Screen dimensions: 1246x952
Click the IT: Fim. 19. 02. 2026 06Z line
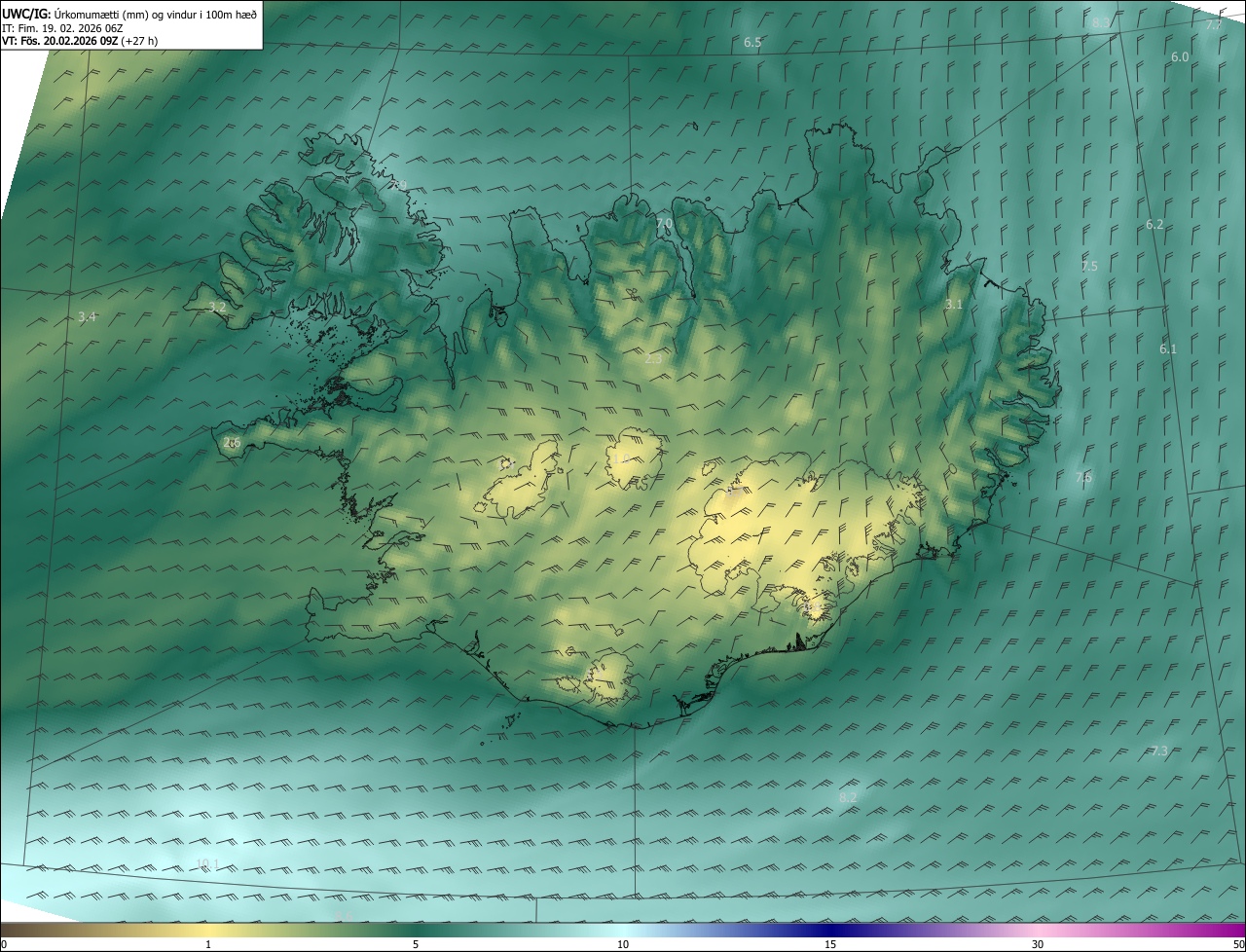point(63,28)
